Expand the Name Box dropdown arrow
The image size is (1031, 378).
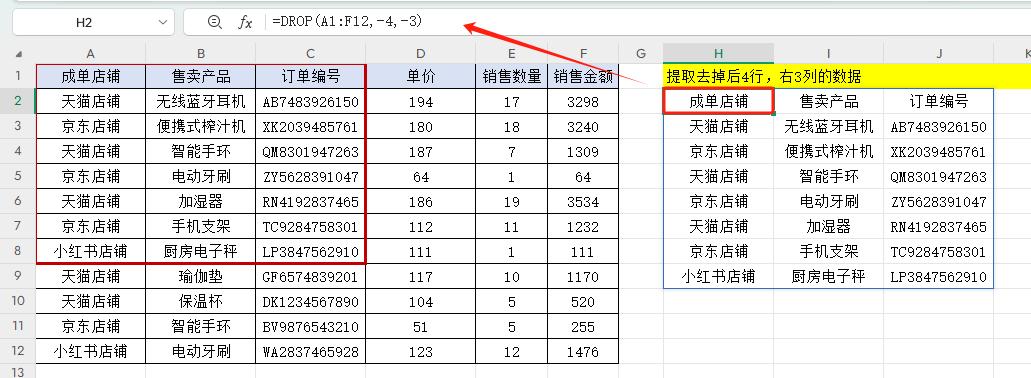coord(163,22)
